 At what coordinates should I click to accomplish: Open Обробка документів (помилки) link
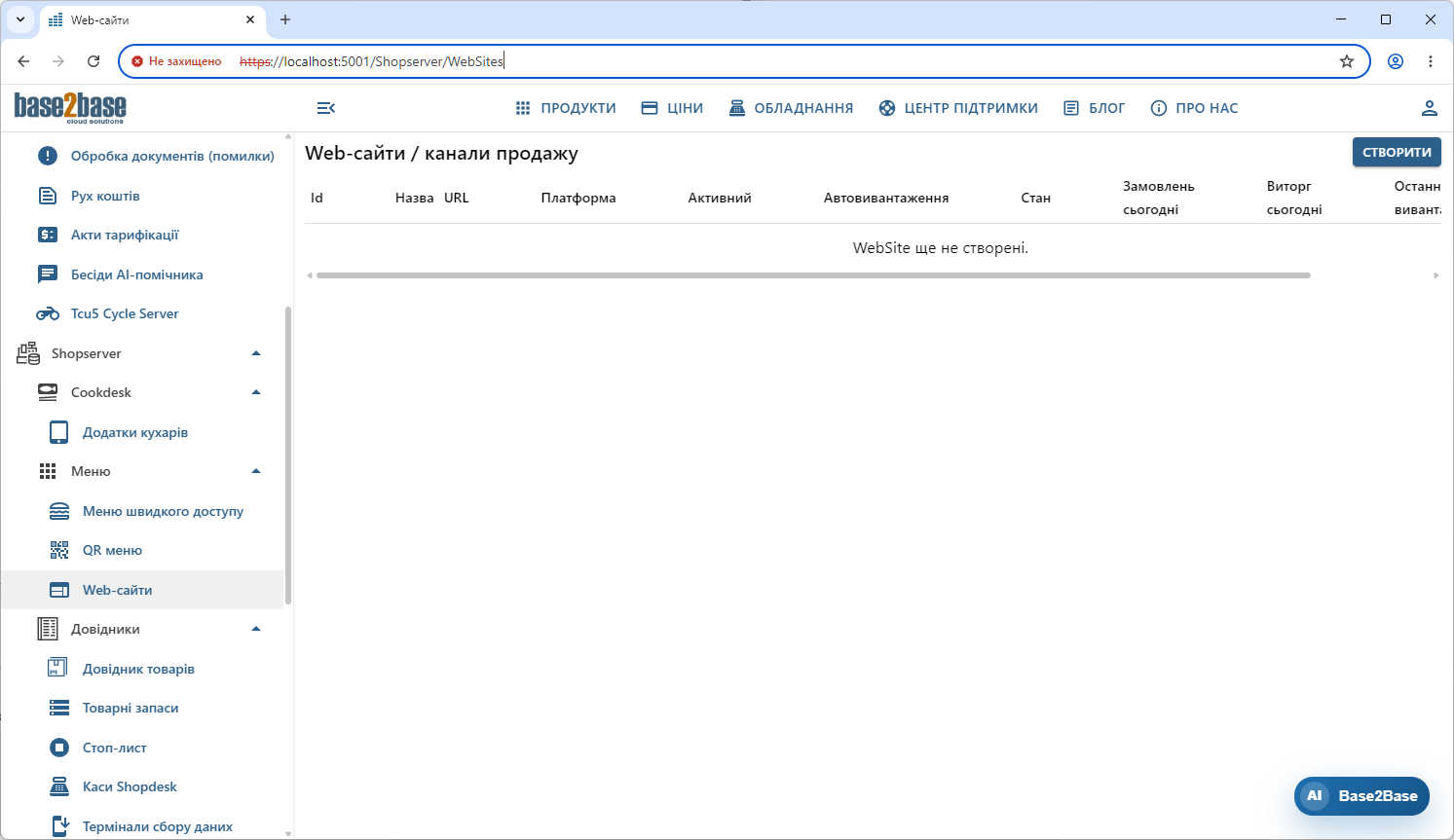pos(172,156)
